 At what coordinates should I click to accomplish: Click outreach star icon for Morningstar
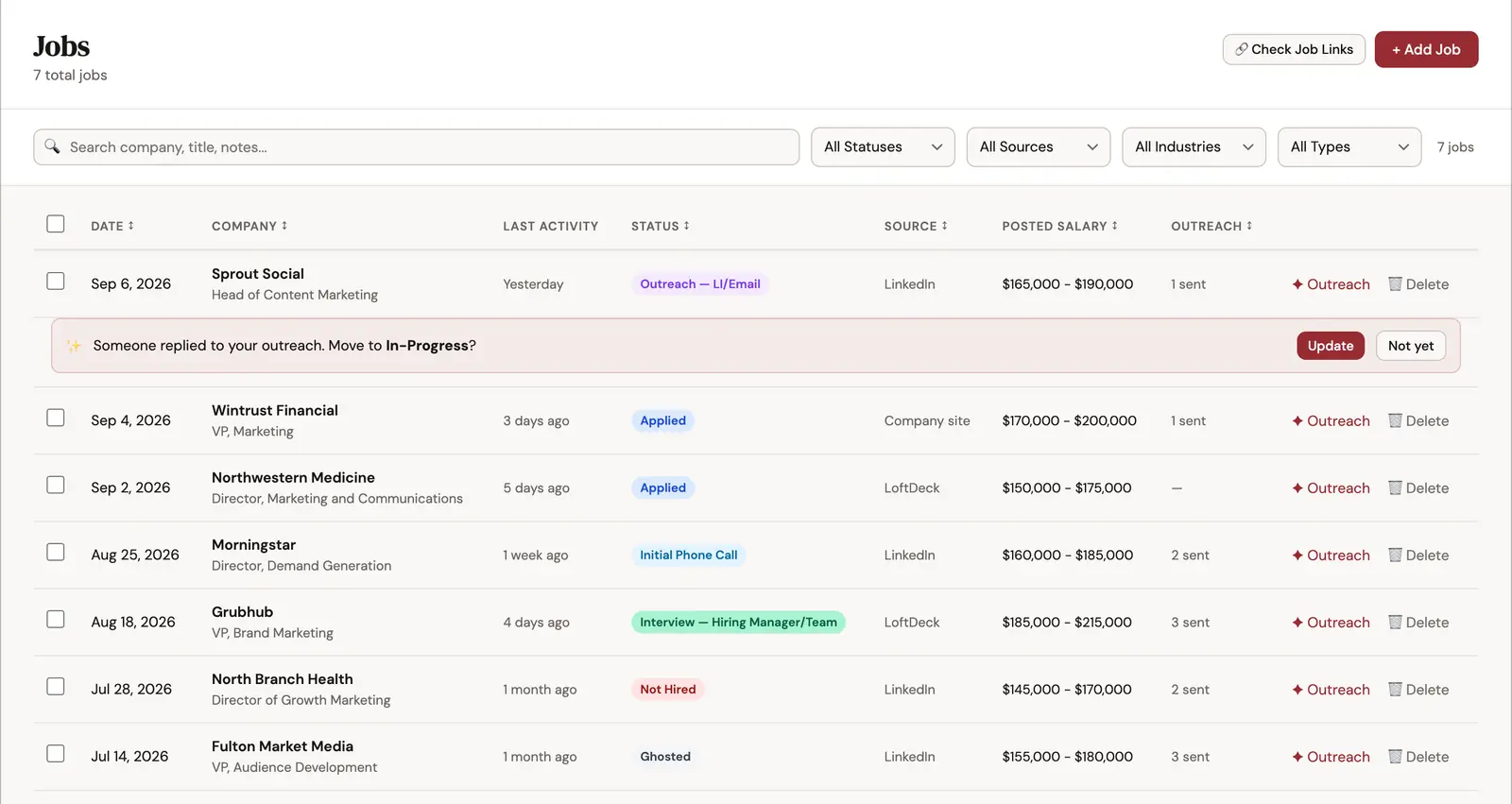[1297, 555]
